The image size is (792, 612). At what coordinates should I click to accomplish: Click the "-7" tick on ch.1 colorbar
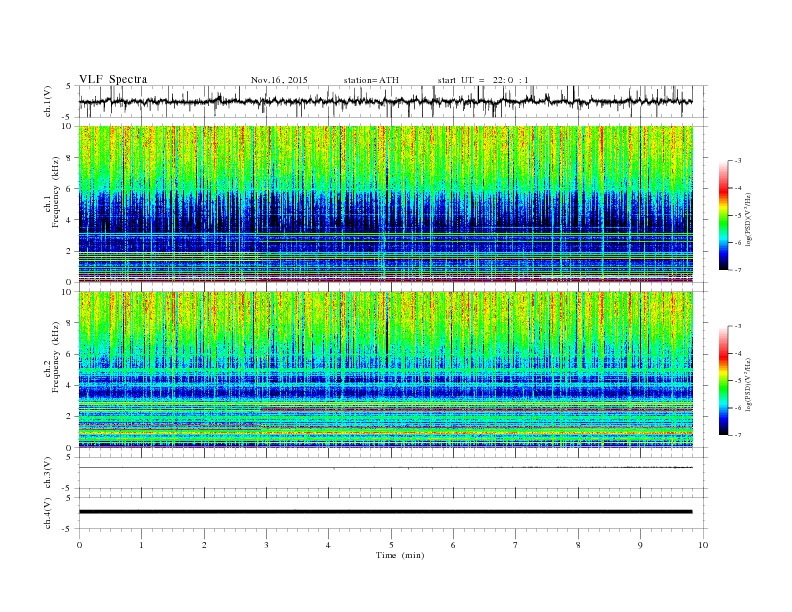[738, 270]
